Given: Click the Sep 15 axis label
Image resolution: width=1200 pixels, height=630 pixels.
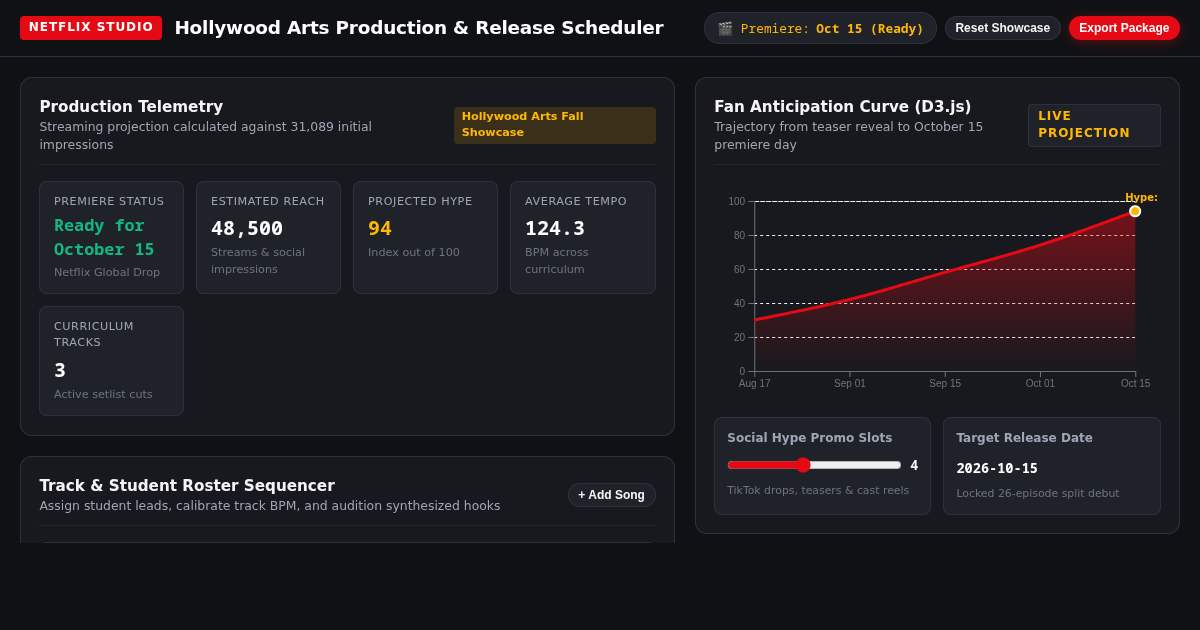Looking at the screenshot, I should (x=945, y=384).
